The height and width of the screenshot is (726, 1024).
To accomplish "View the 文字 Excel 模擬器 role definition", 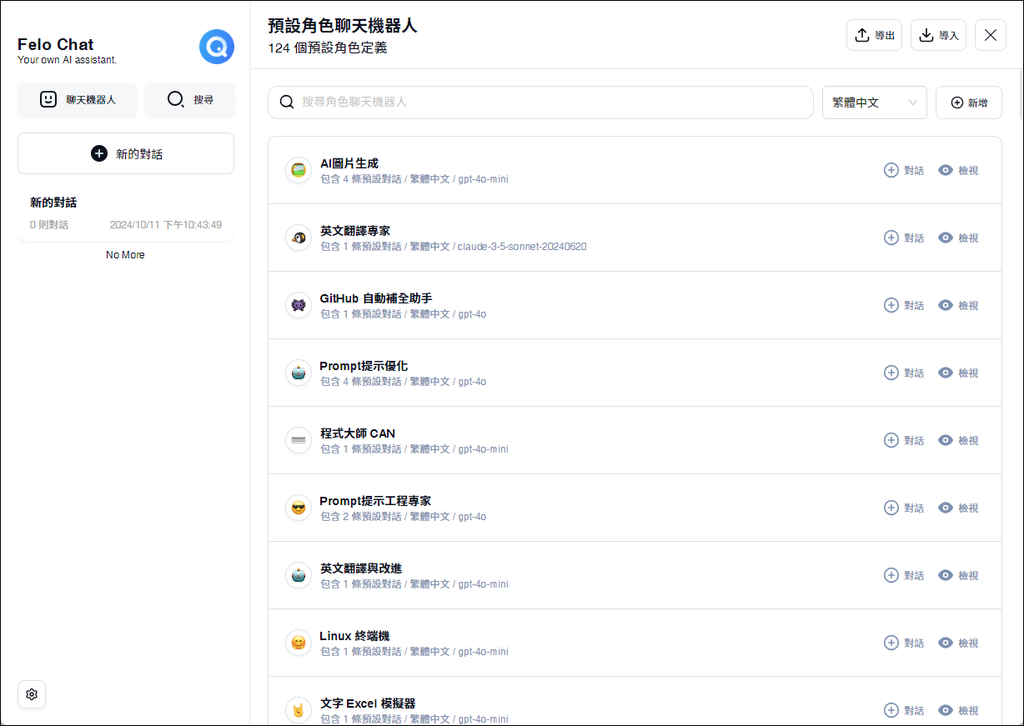I will click(958, 710).
